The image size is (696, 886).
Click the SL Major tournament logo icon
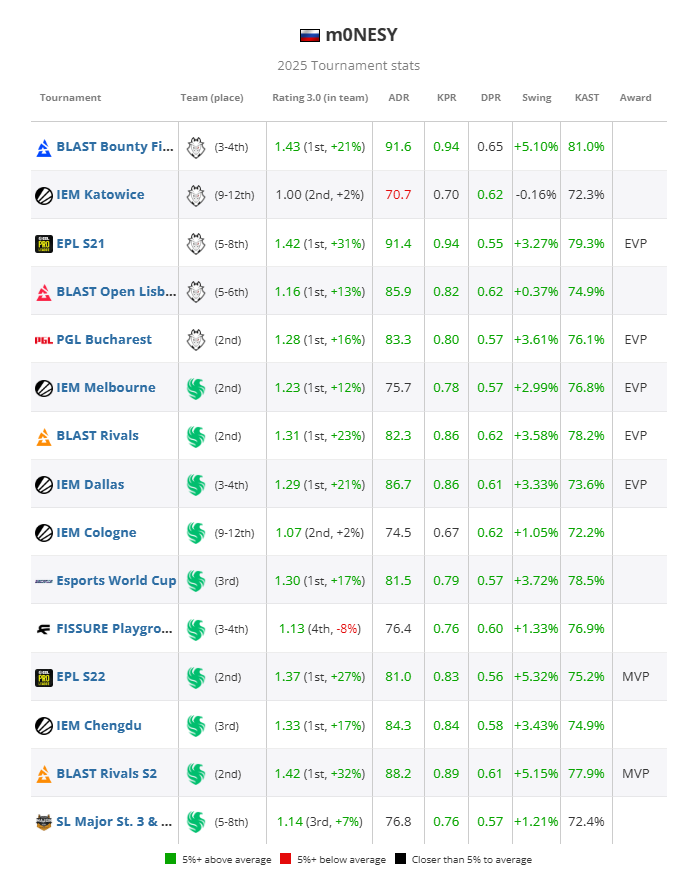44,822
